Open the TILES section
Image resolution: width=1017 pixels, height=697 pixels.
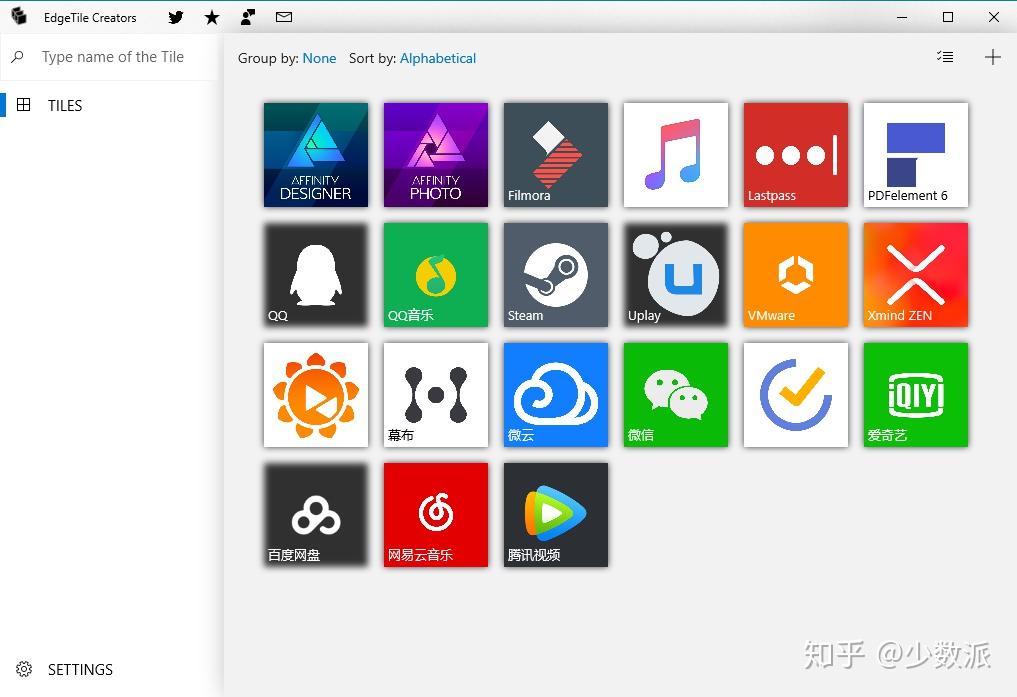tap(109, 105)
